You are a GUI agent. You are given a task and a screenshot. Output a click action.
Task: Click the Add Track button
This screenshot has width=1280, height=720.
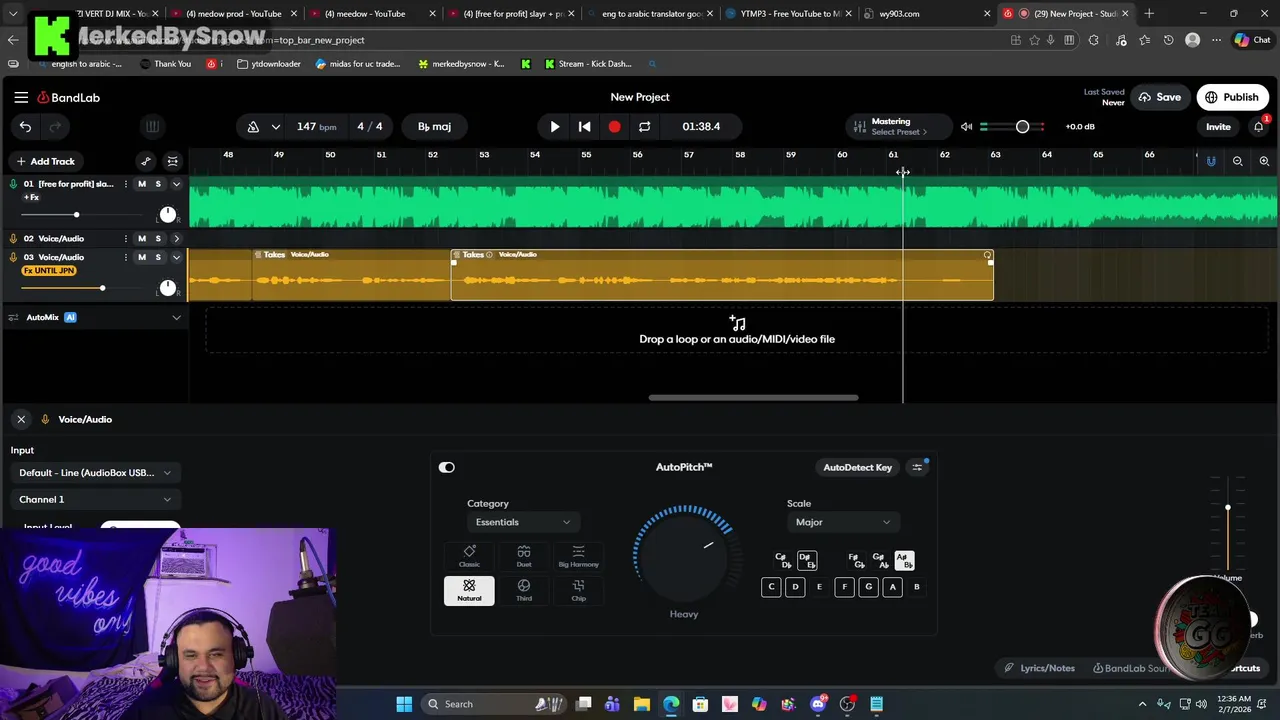coord(45,161)
